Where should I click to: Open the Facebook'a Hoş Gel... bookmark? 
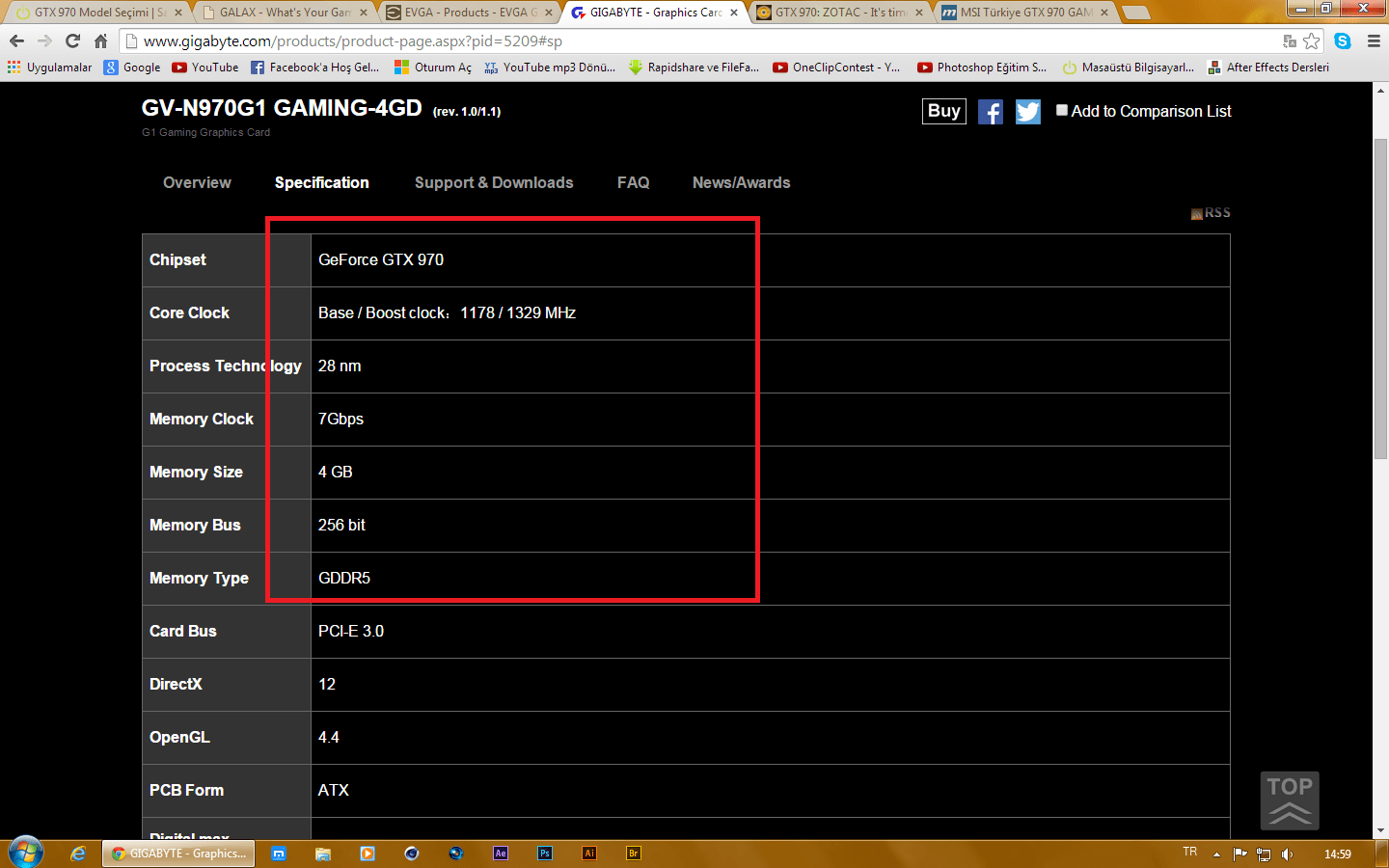315,68
